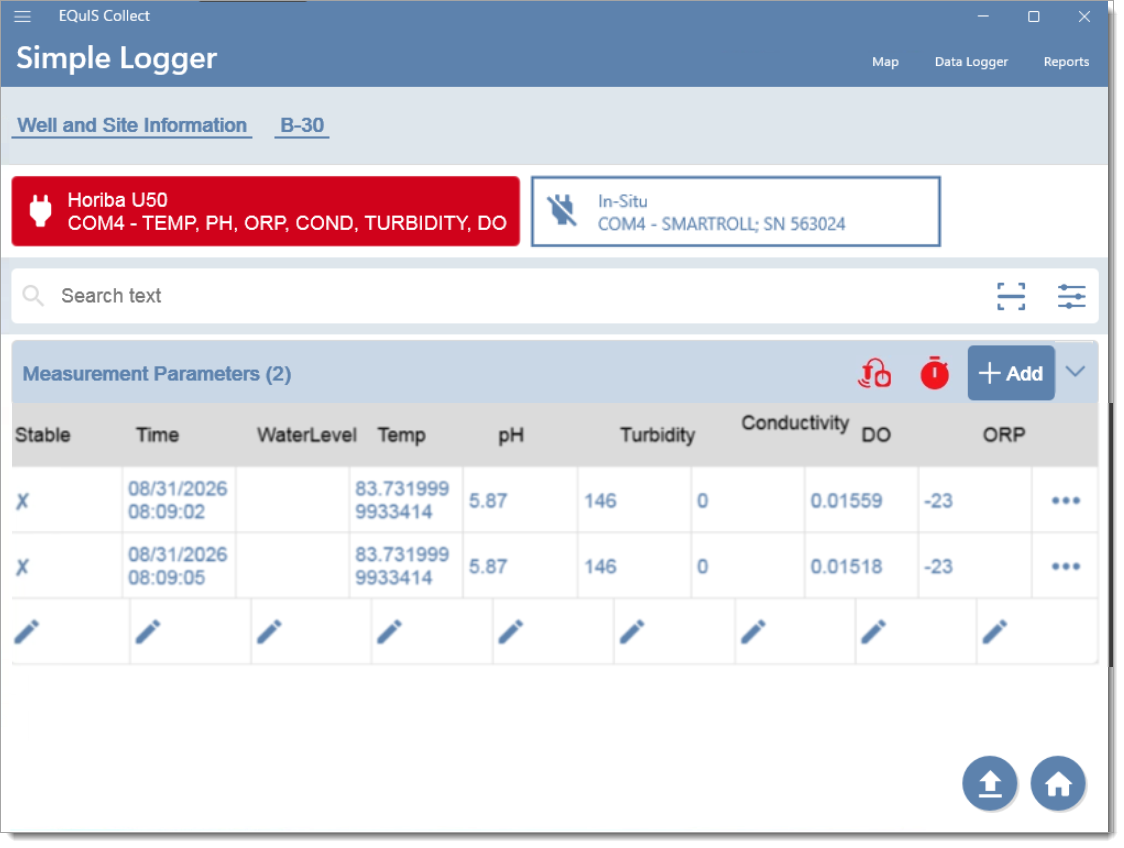
Task: Click pH 5.87 in 08:09:05 row
Action: click(x=487, y=566)
